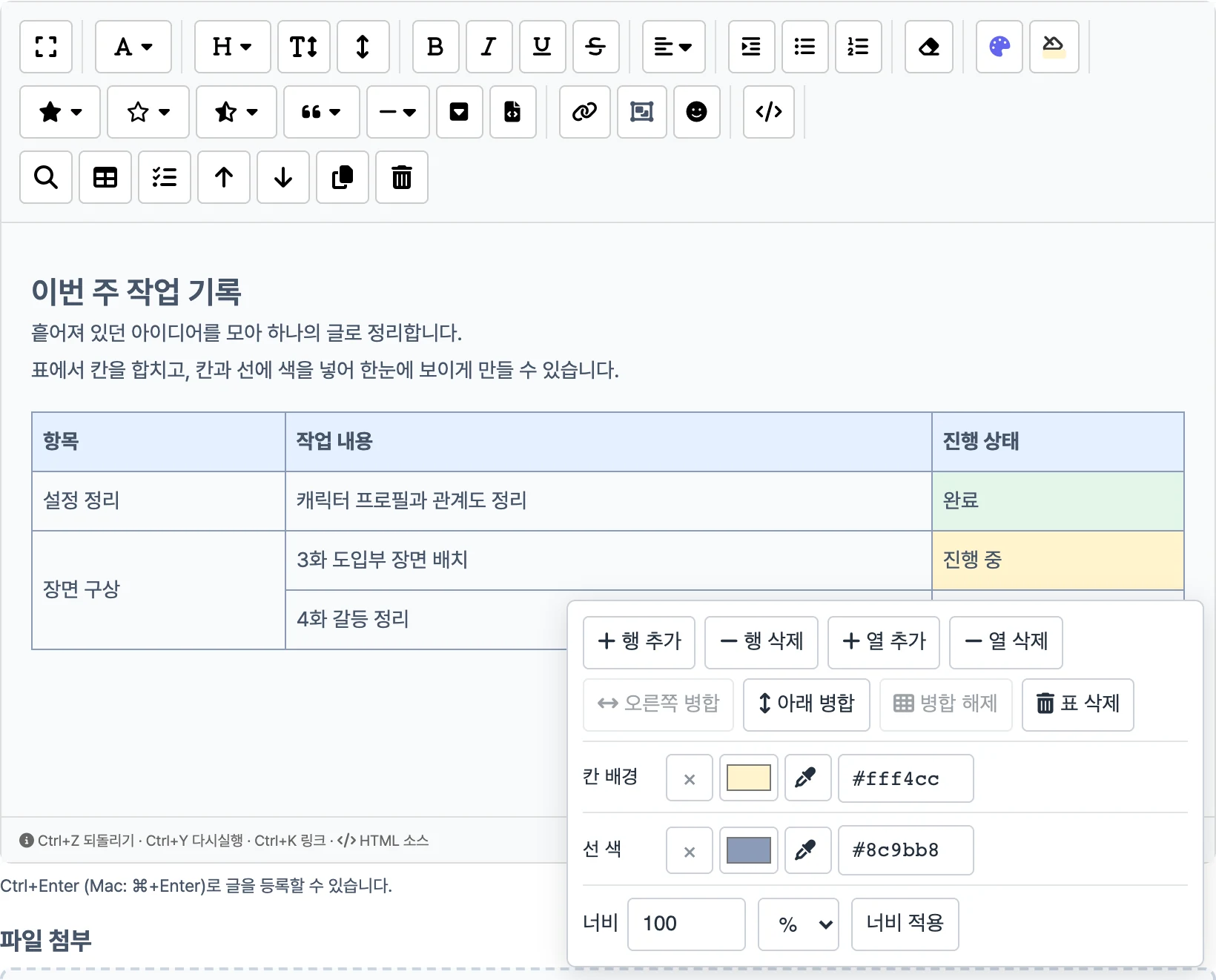Click the 선 색 blue-gray color swatch
This screenshot has width=1216, height=980.
(x=749, y=850)
